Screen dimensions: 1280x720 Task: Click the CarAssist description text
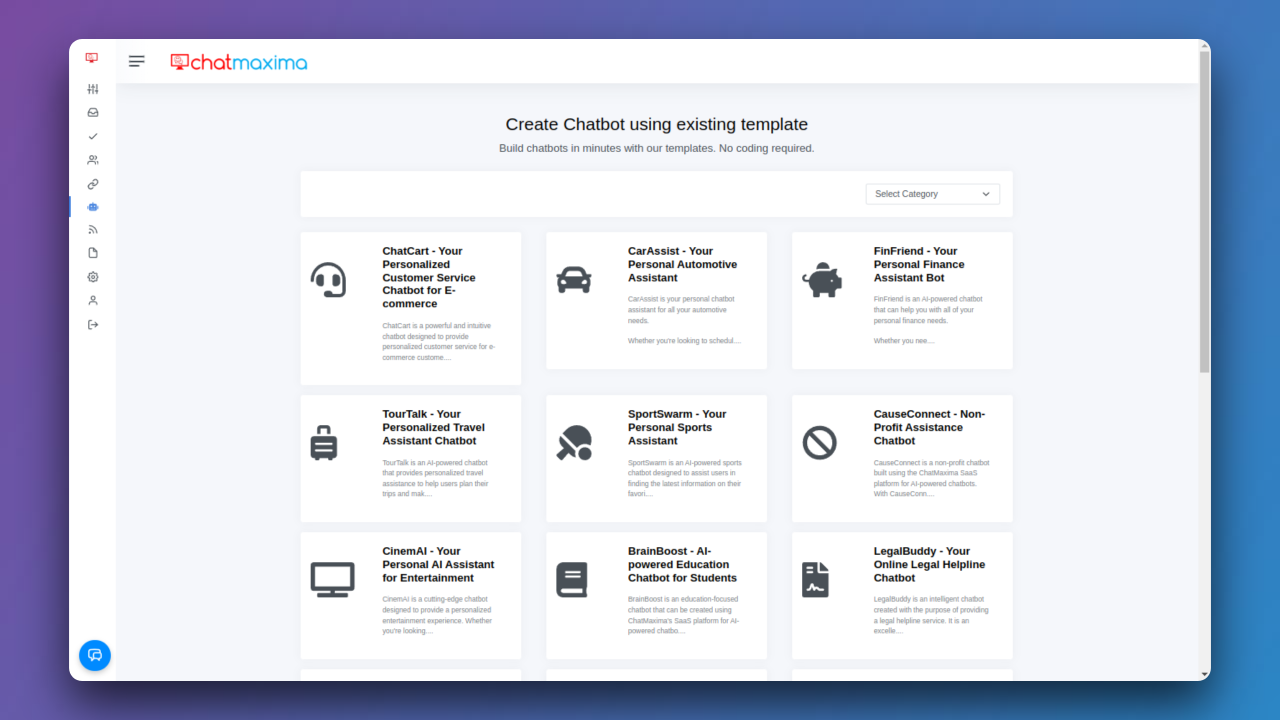(684, 320)
